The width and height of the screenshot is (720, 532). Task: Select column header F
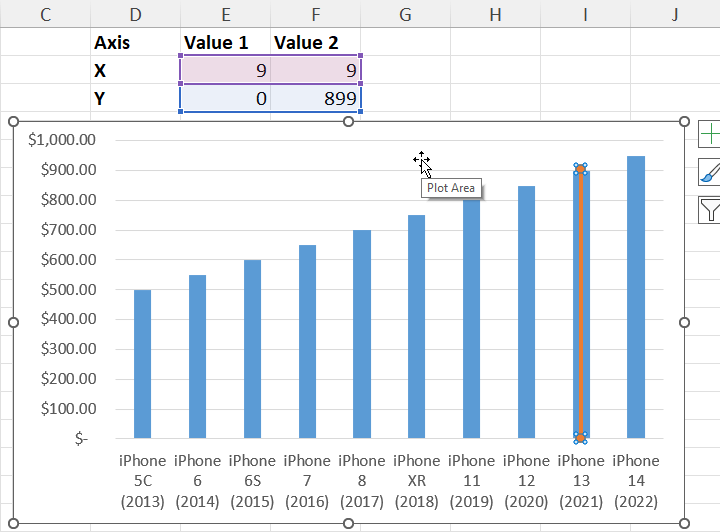pyautogui.click(x=315, y=14)
